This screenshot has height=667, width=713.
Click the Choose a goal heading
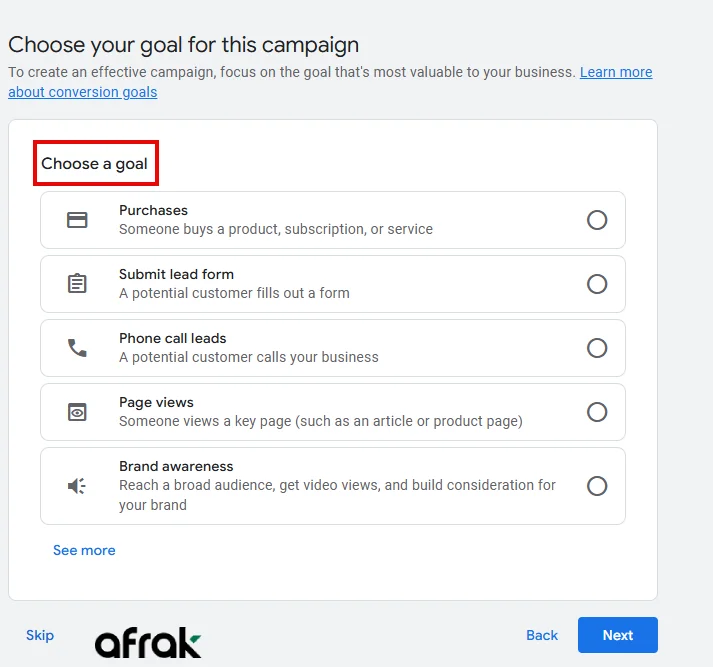pyautogui.click(x=95, y=164)
